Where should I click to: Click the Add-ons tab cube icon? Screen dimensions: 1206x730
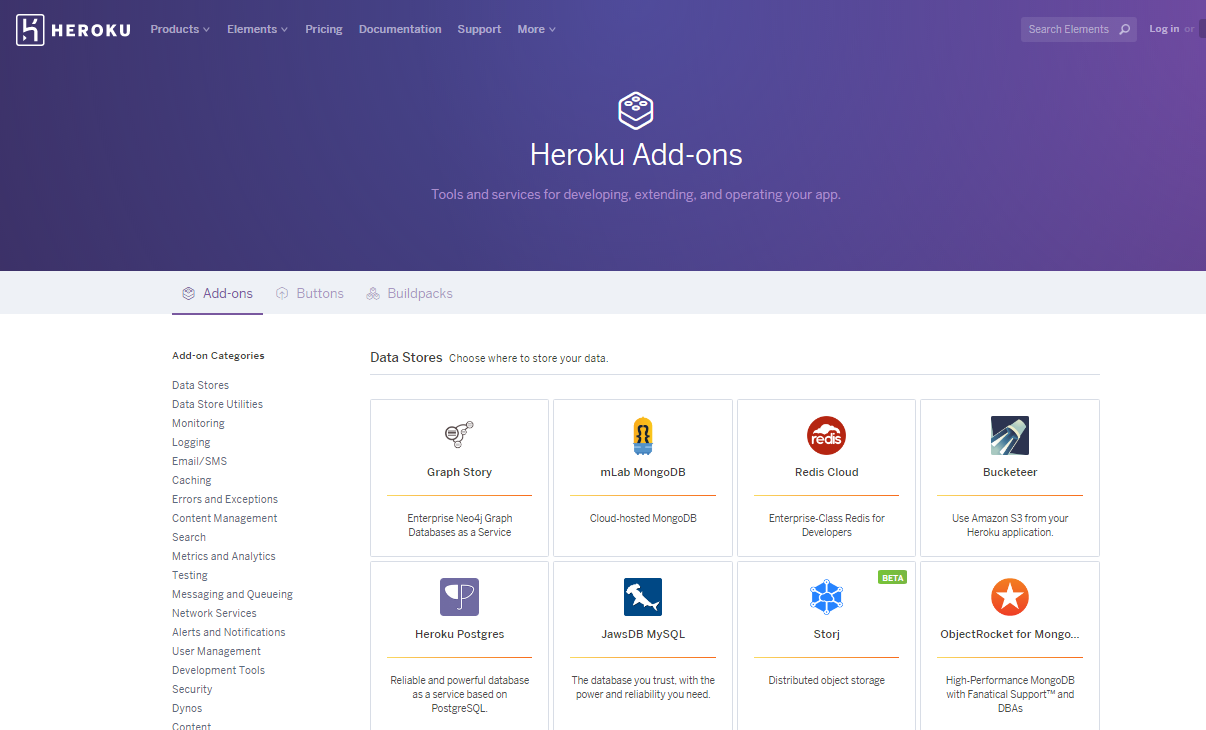pos(188,294)
